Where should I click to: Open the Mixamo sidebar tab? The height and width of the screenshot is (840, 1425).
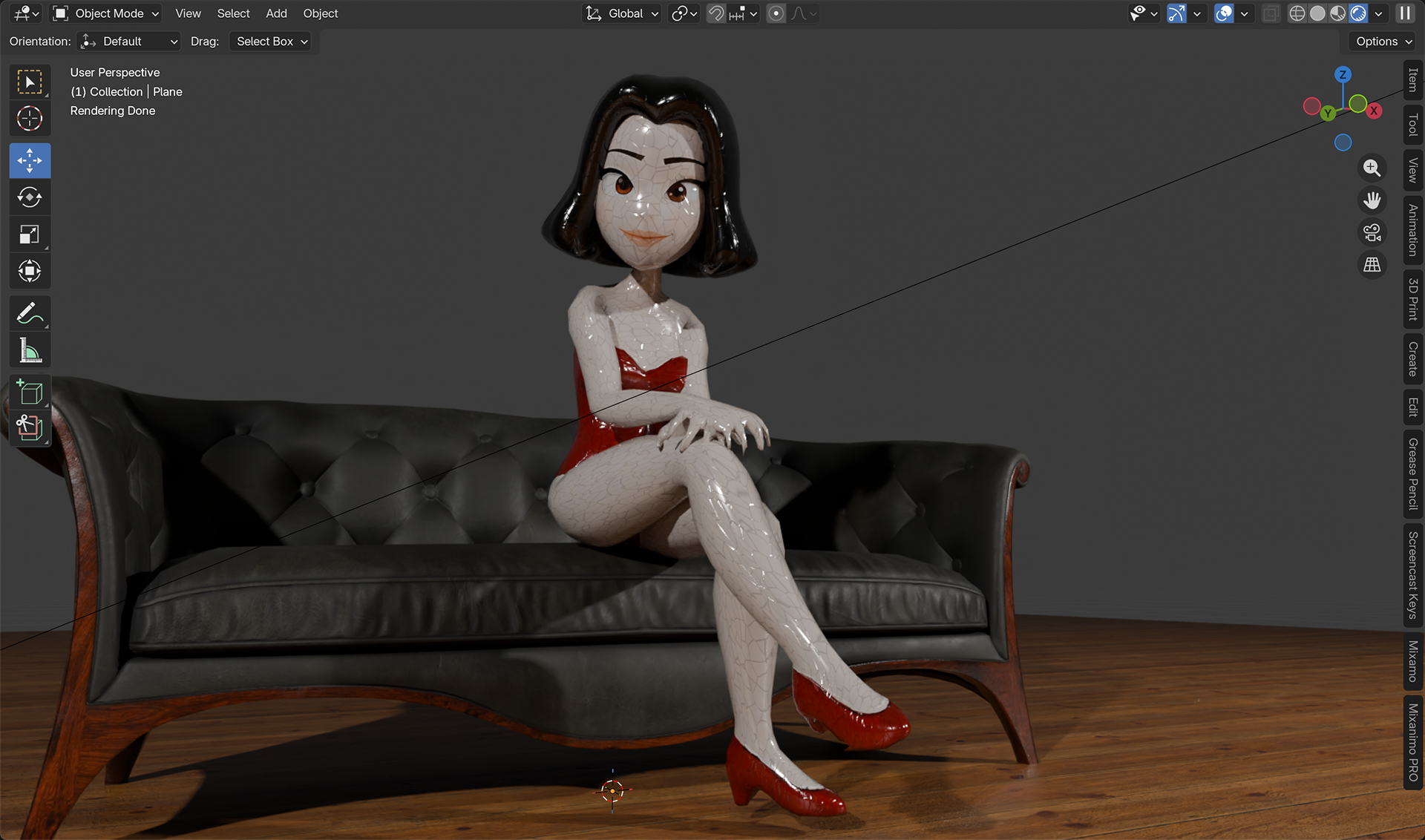(x=1412, y=661)
